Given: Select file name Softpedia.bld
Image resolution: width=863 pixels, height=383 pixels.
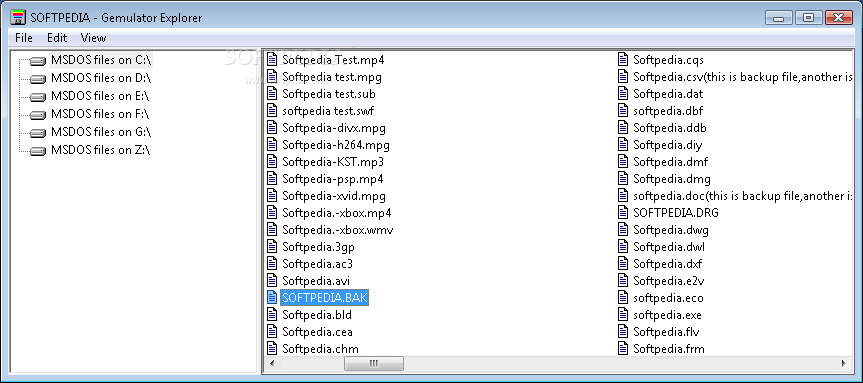Looking at the screenshot, I should (x=316, y=315).
